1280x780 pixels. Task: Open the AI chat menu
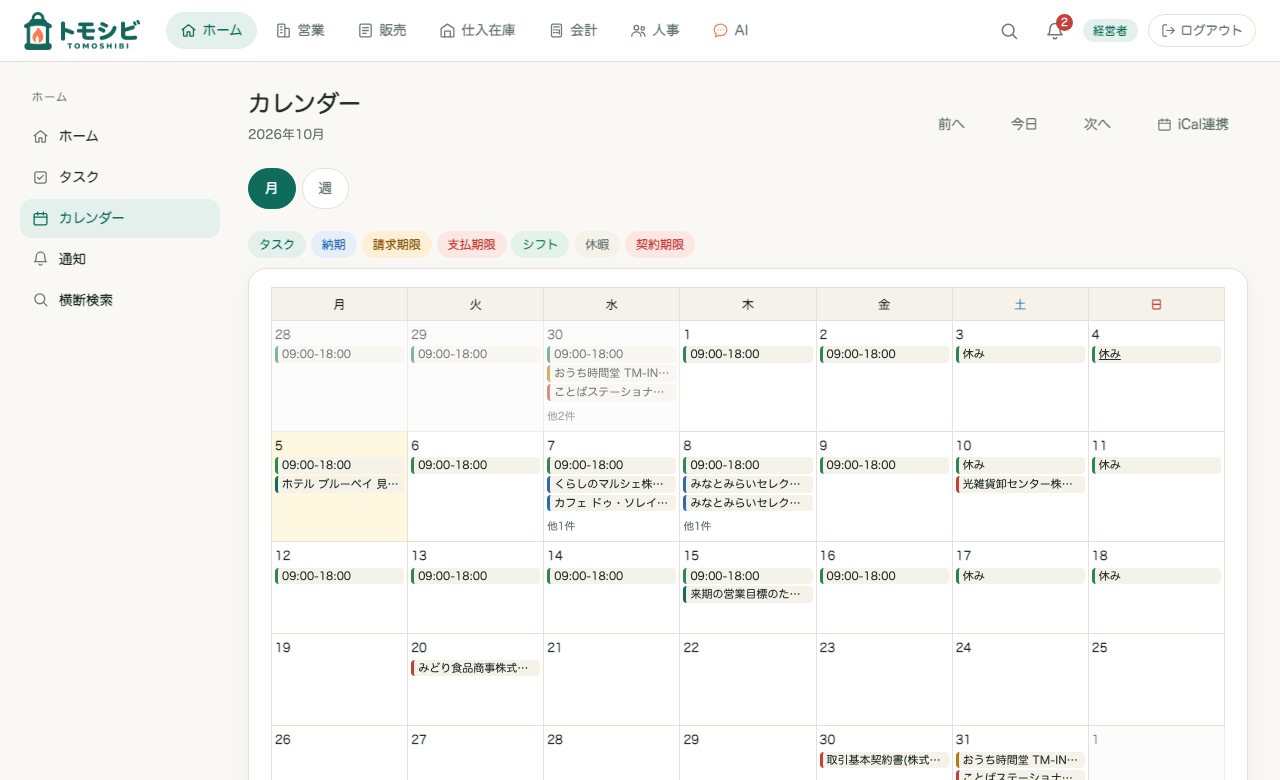[730, 31]
